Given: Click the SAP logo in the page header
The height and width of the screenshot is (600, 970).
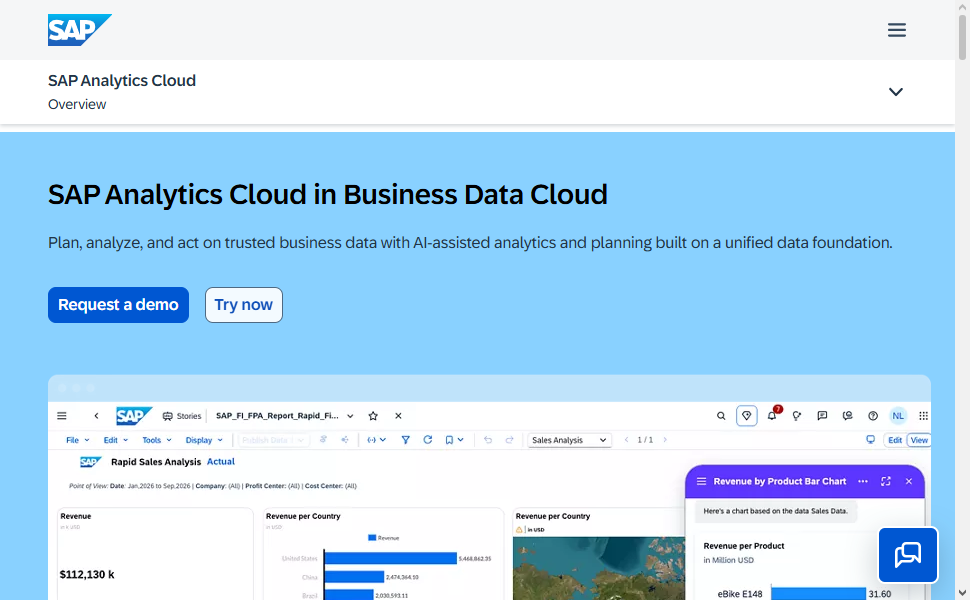Looking at the screenshot, I should coord(80,30).
